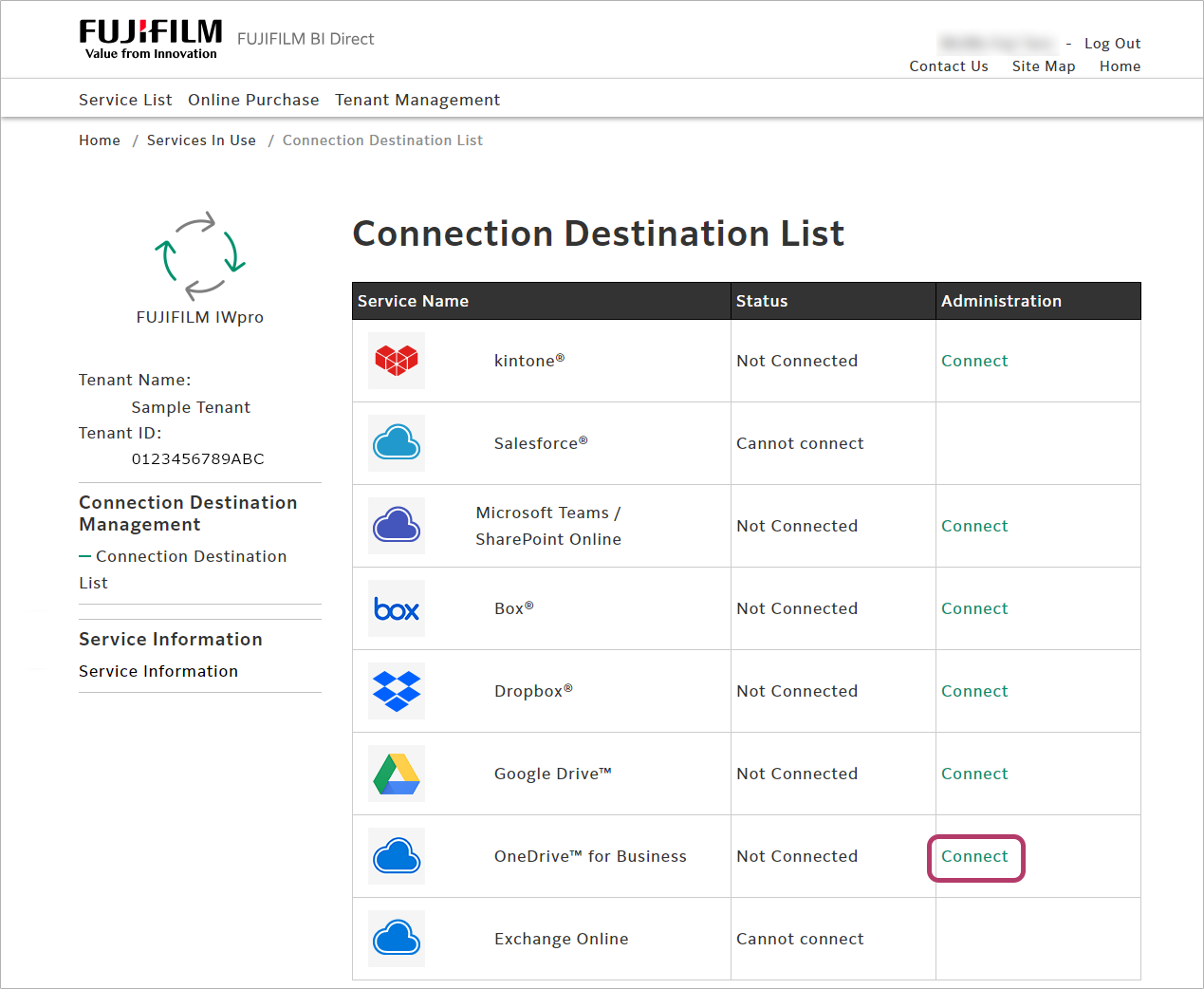Click OneDrive 'Not Connected' status
The height and width of the screenshot is (989, 1204).
pos(797,856)
